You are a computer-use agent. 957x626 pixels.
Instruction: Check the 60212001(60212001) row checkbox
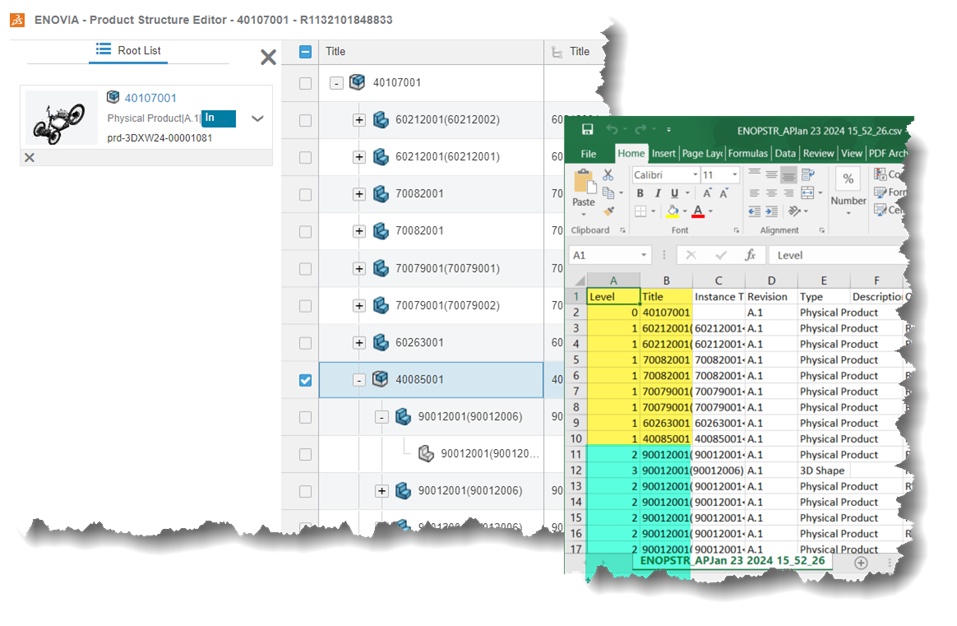pyautogui.click(x=305, y=157)
